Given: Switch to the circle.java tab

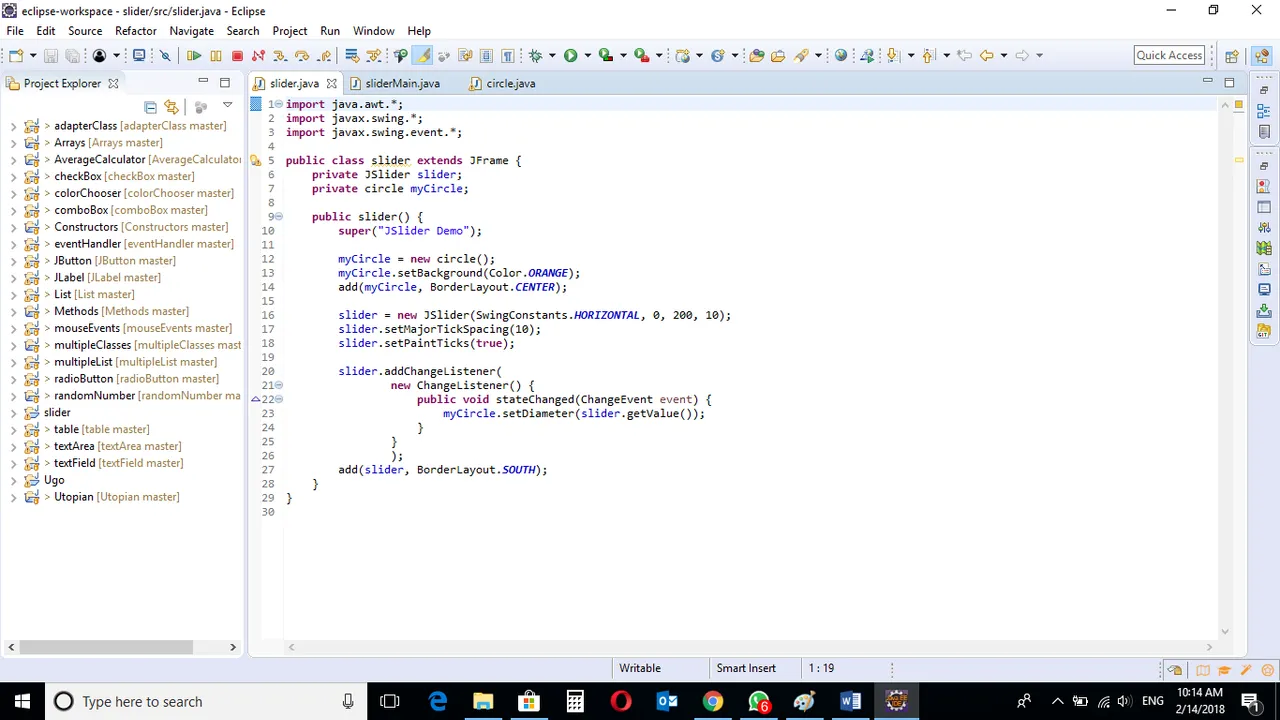Looking at the screenshot, I should point(510,84).
